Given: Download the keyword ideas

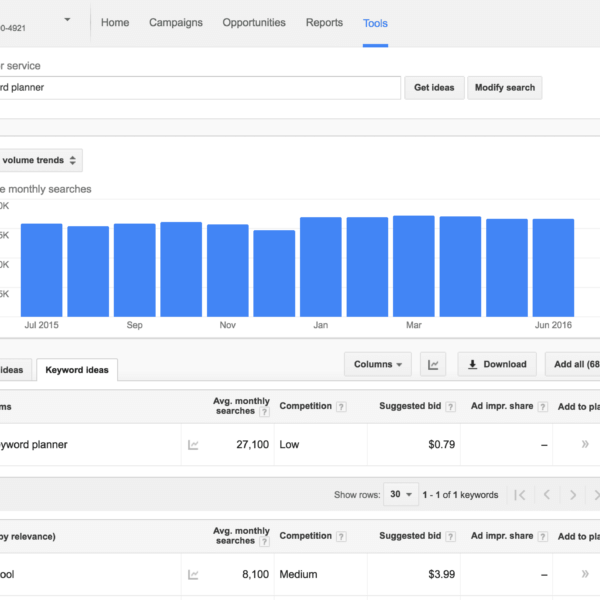Looking at the screenshot, I should [497, 364].
